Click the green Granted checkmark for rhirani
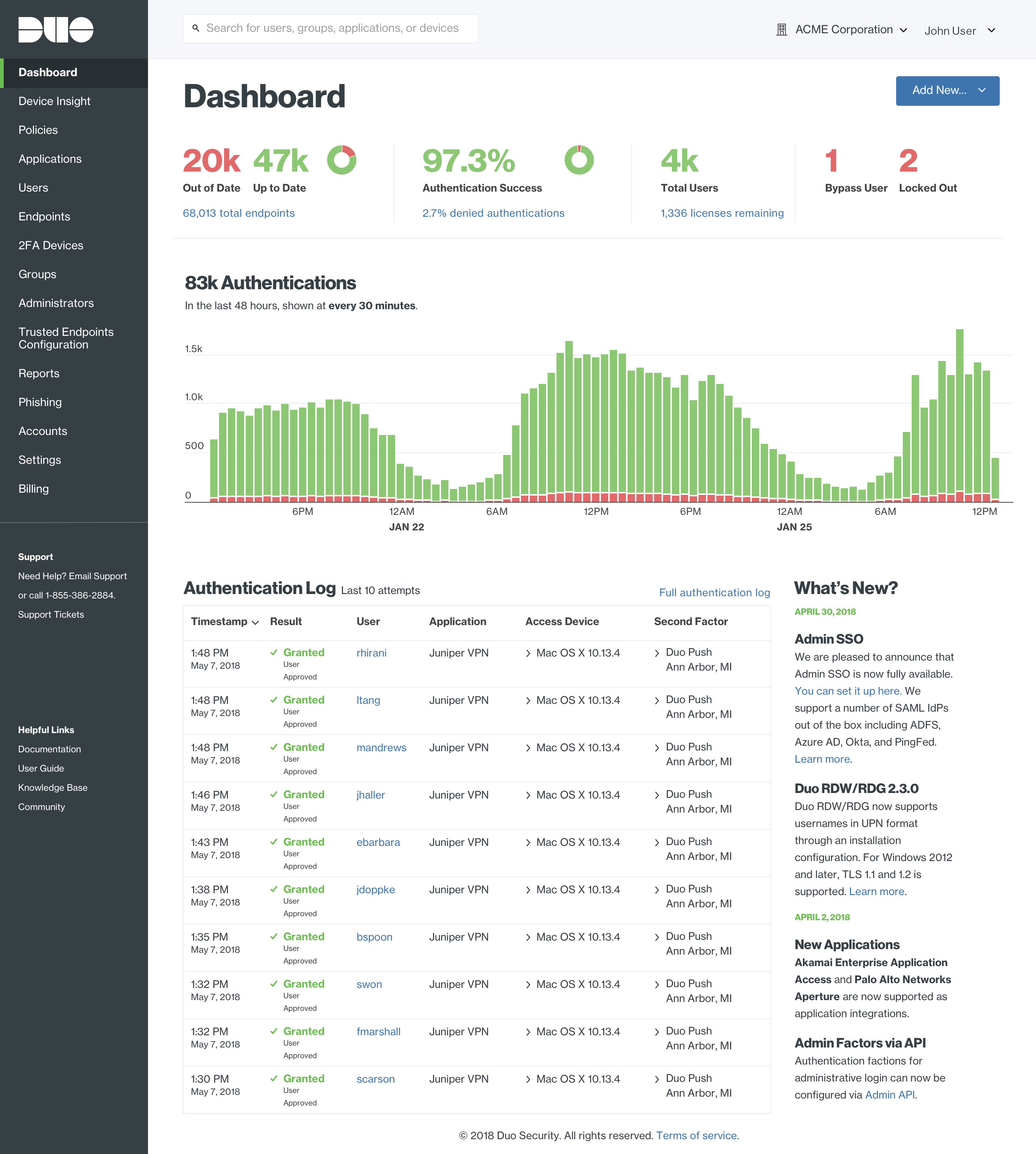This screenshot has height=1154, width=1036. [274, 652]
